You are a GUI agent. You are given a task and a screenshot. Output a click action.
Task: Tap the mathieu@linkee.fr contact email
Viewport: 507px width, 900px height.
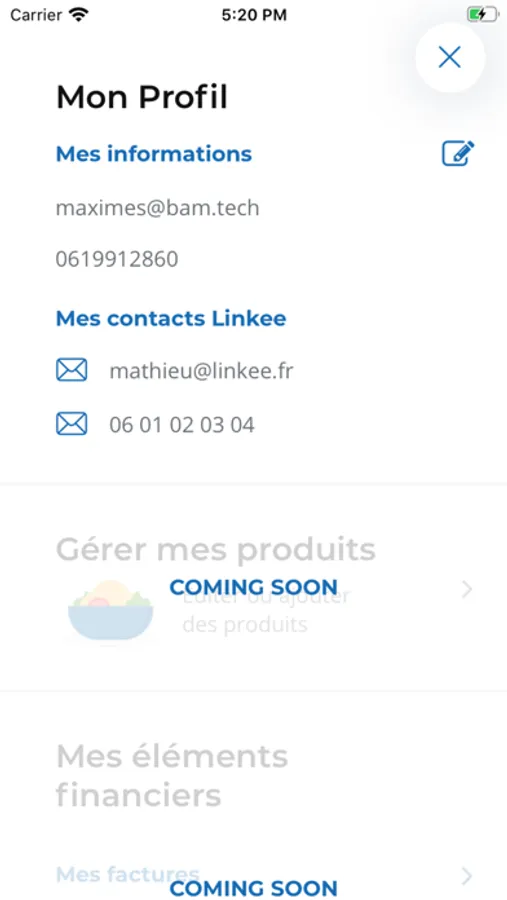point(201,371)
